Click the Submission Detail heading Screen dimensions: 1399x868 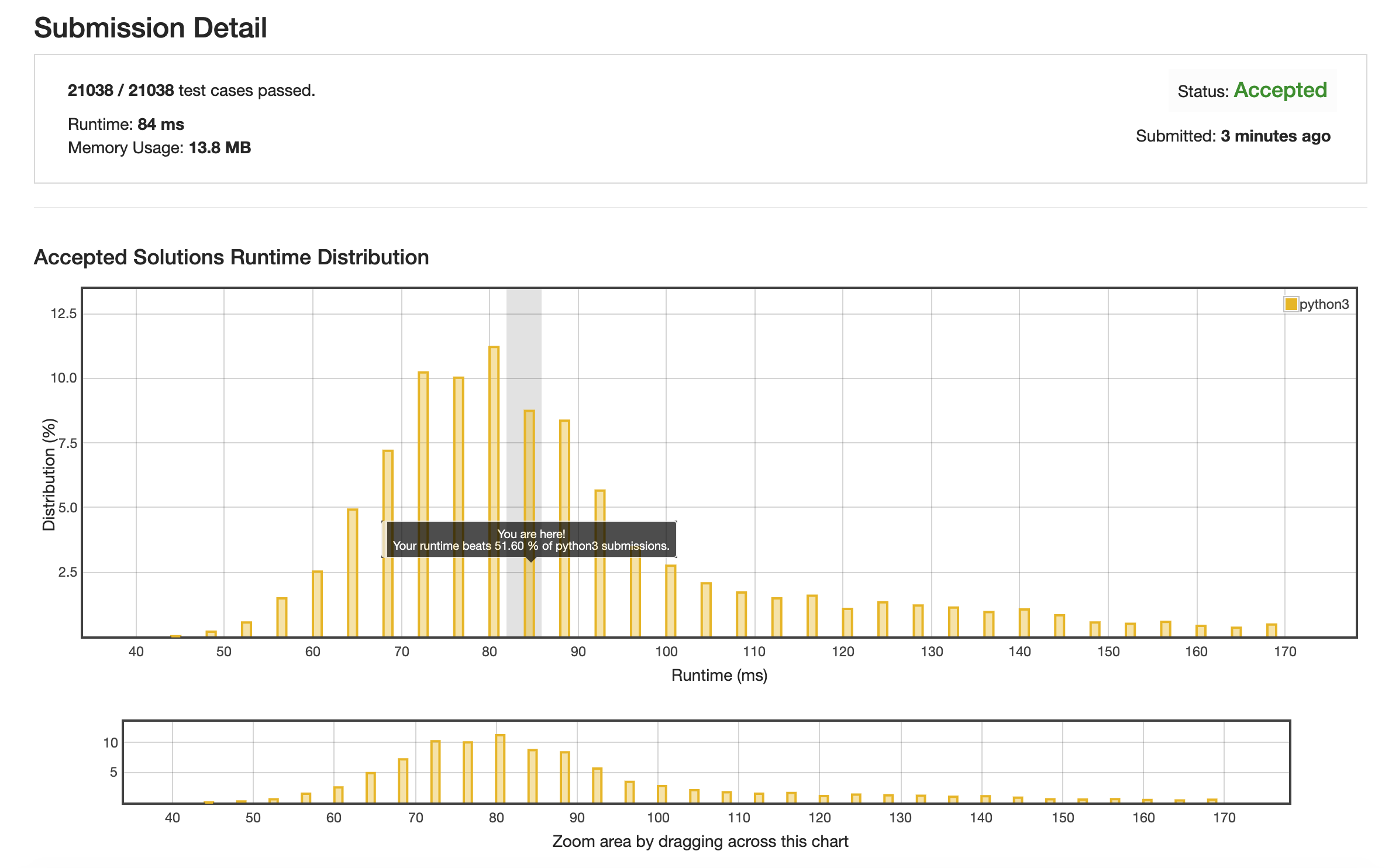pos(150,27)
